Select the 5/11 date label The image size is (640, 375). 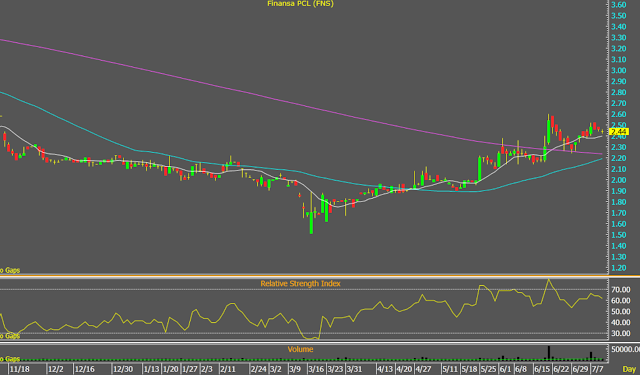point(450,369)
